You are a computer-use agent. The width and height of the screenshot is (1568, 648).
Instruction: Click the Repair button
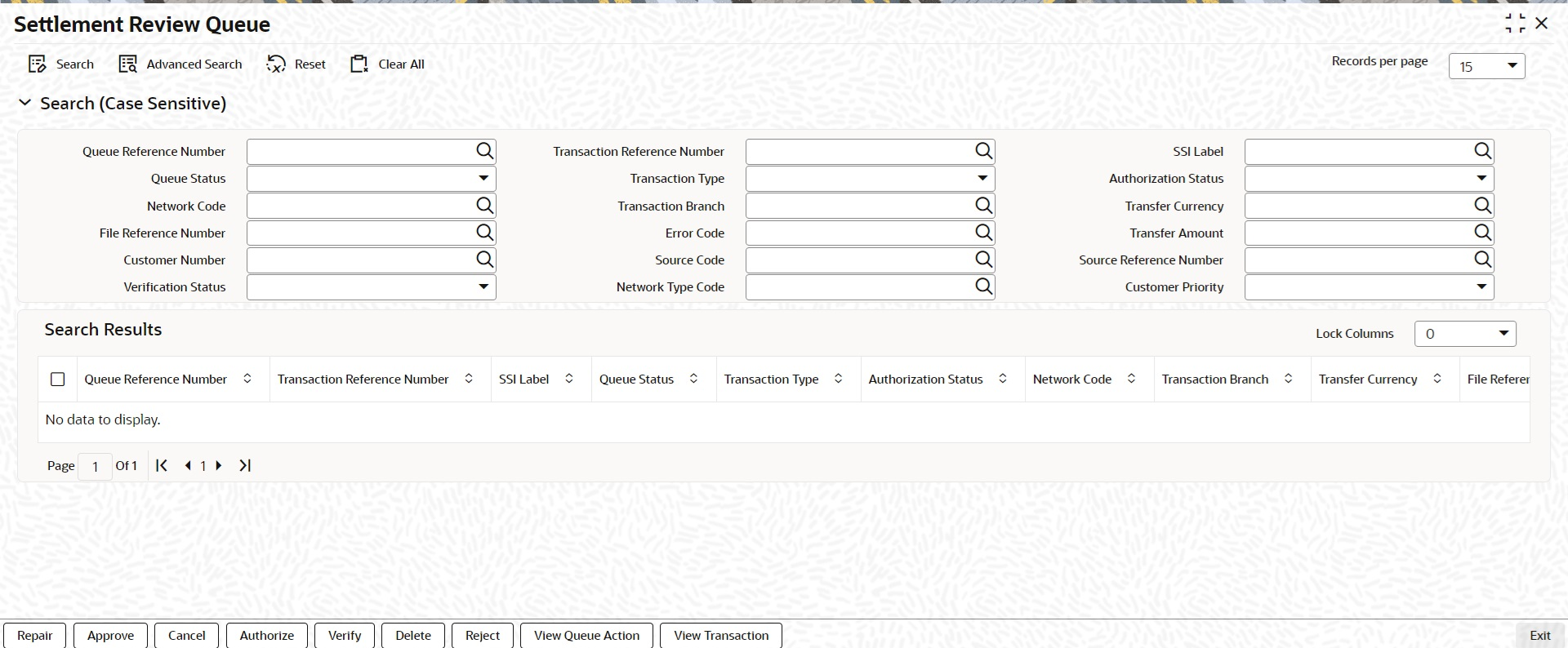[35, 636]
